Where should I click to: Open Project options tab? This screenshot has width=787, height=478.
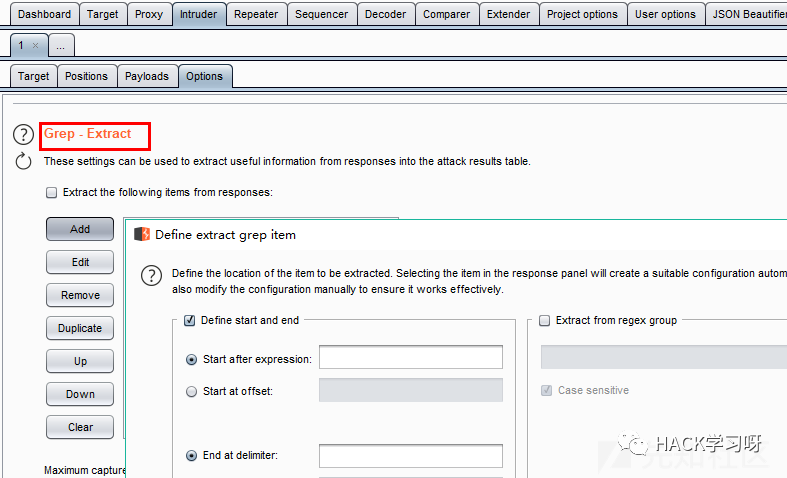pos(582,15)
